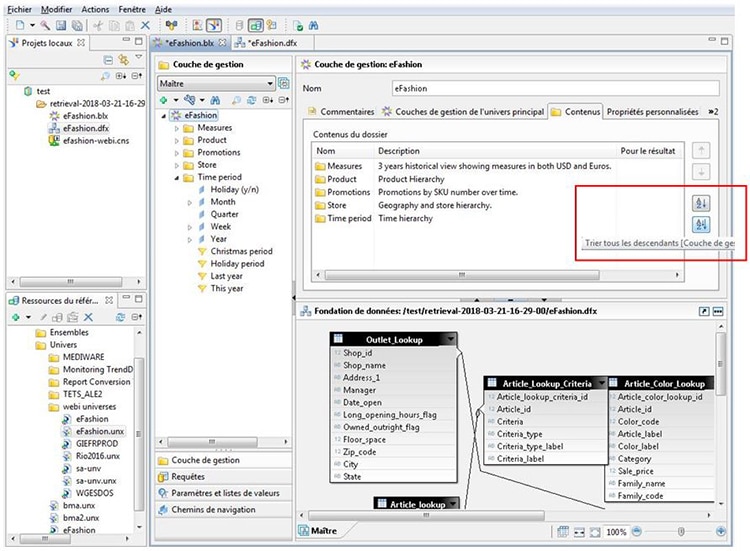Click the zoom in plus icon in data foundation
Screen dimensions: 750x551
[x=720, y=531]
